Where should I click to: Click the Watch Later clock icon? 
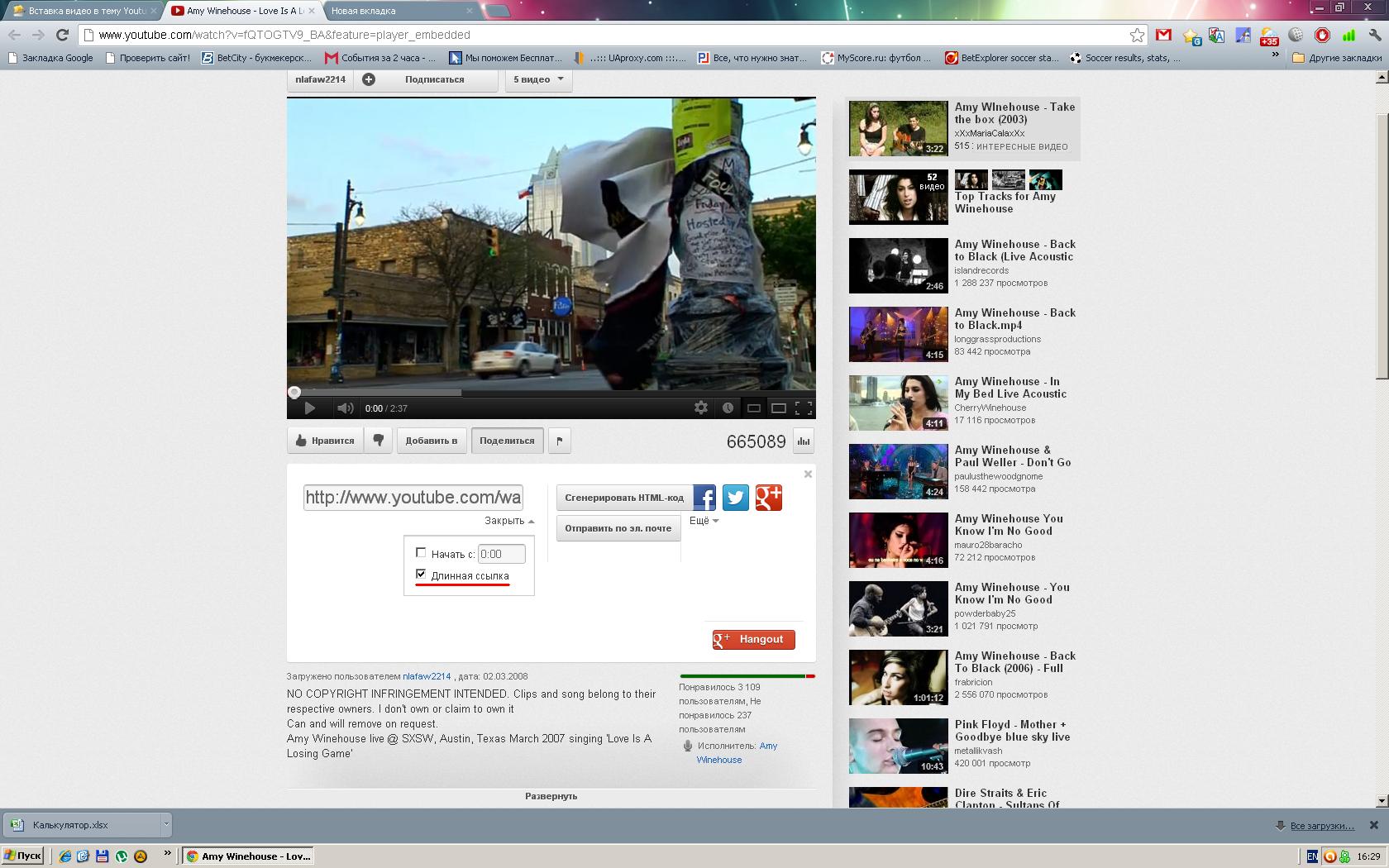click(x=728, y=408)
